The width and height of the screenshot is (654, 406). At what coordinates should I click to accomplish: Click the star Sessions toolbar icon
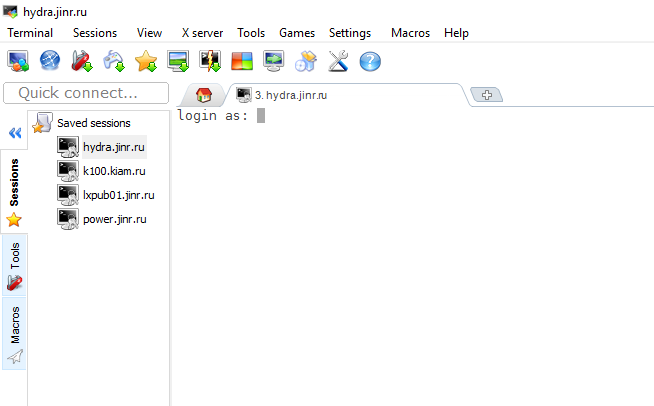[x=146, y=62]
